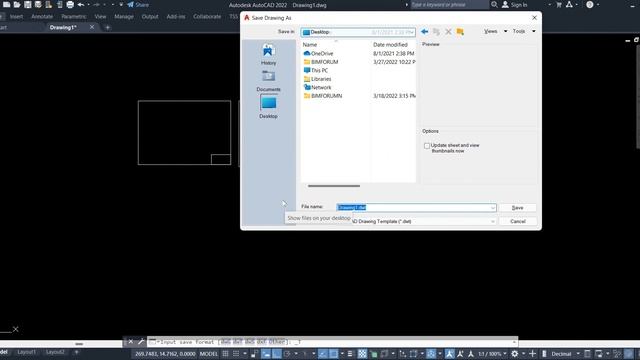Image resolution: width=640 pixels, height=360 pixels.
Task: Select the BIMFORUMN folder in the file list
Action: click(x=323, y=96)
